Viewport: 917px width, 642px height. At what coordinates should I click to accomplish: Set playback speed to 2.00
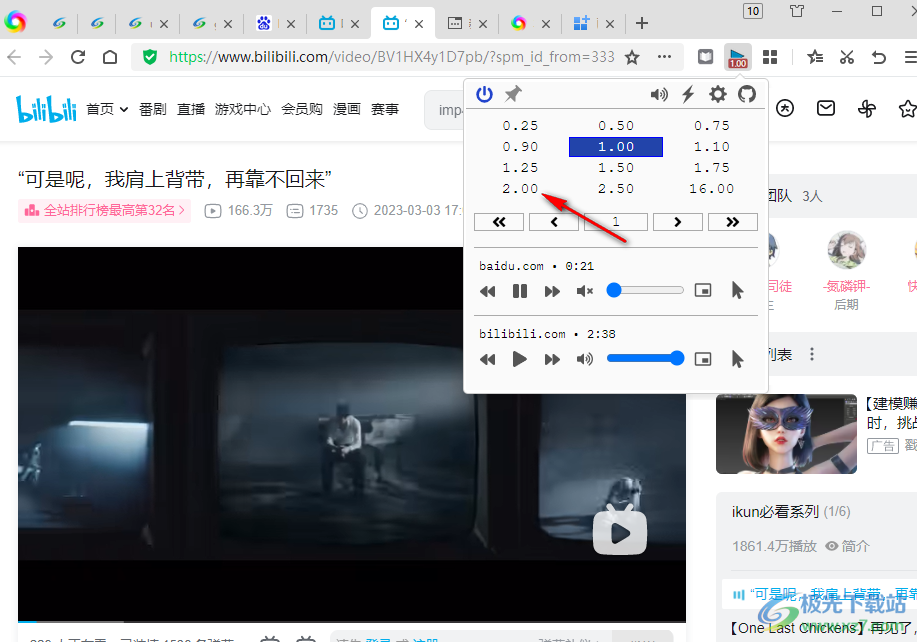pyautogui.click(x=520, y=189)
